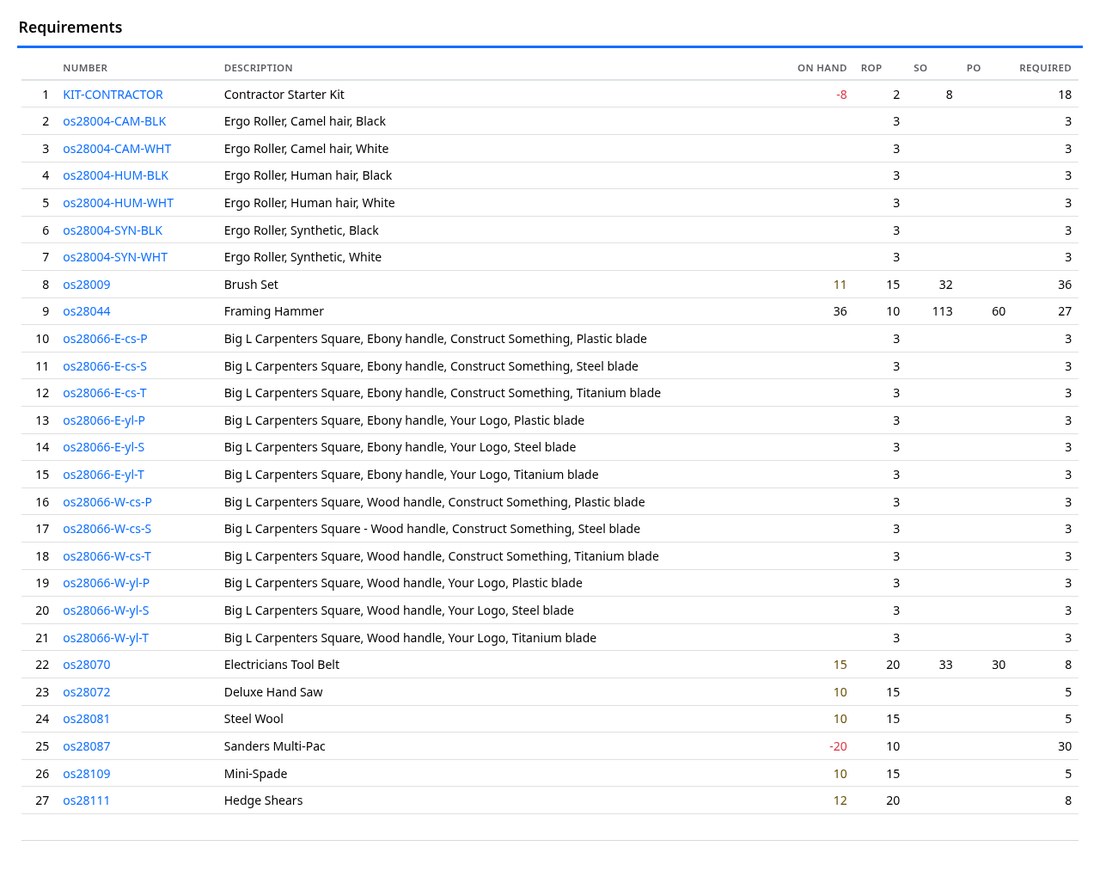Open the os28072 Deluxe Hand Saw link
The height and width of the screenshot is (883, 1100).
click(86, 692)
